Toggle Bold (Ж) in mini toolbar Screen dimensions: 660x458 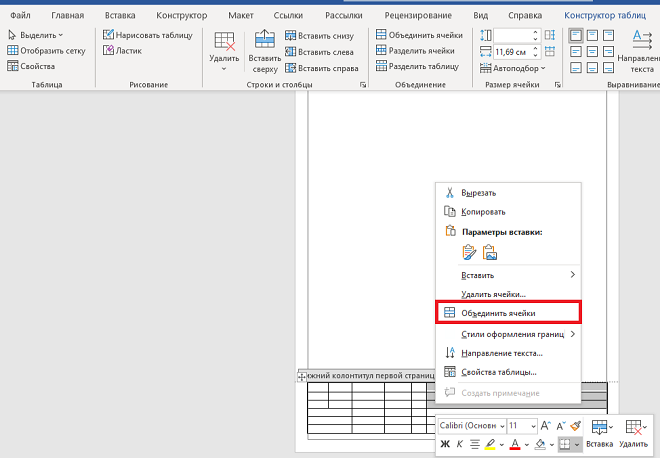point(445,444)
